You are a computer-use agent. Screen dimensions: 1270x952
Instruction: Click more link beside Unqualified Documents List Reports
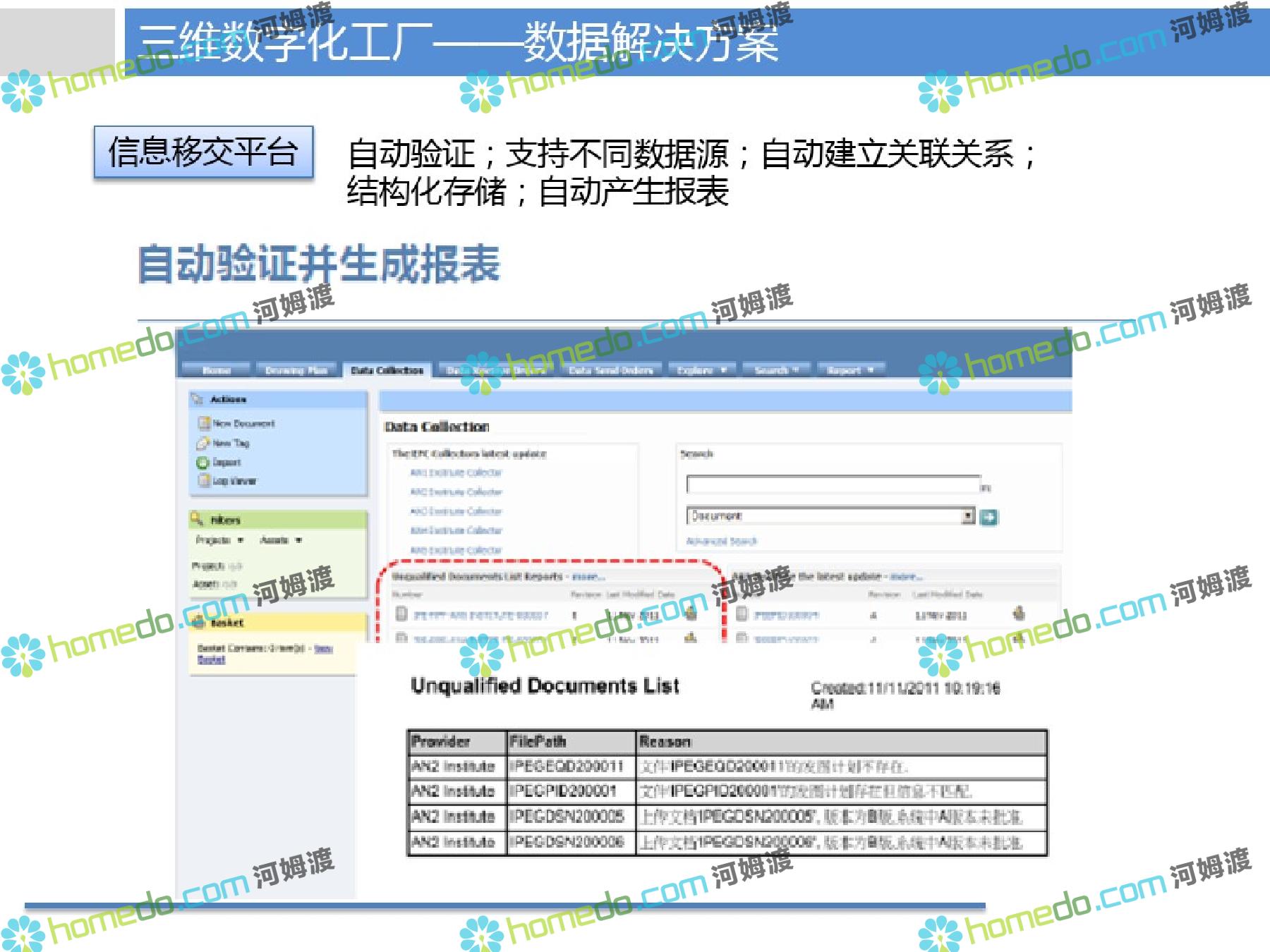(588, 577)
